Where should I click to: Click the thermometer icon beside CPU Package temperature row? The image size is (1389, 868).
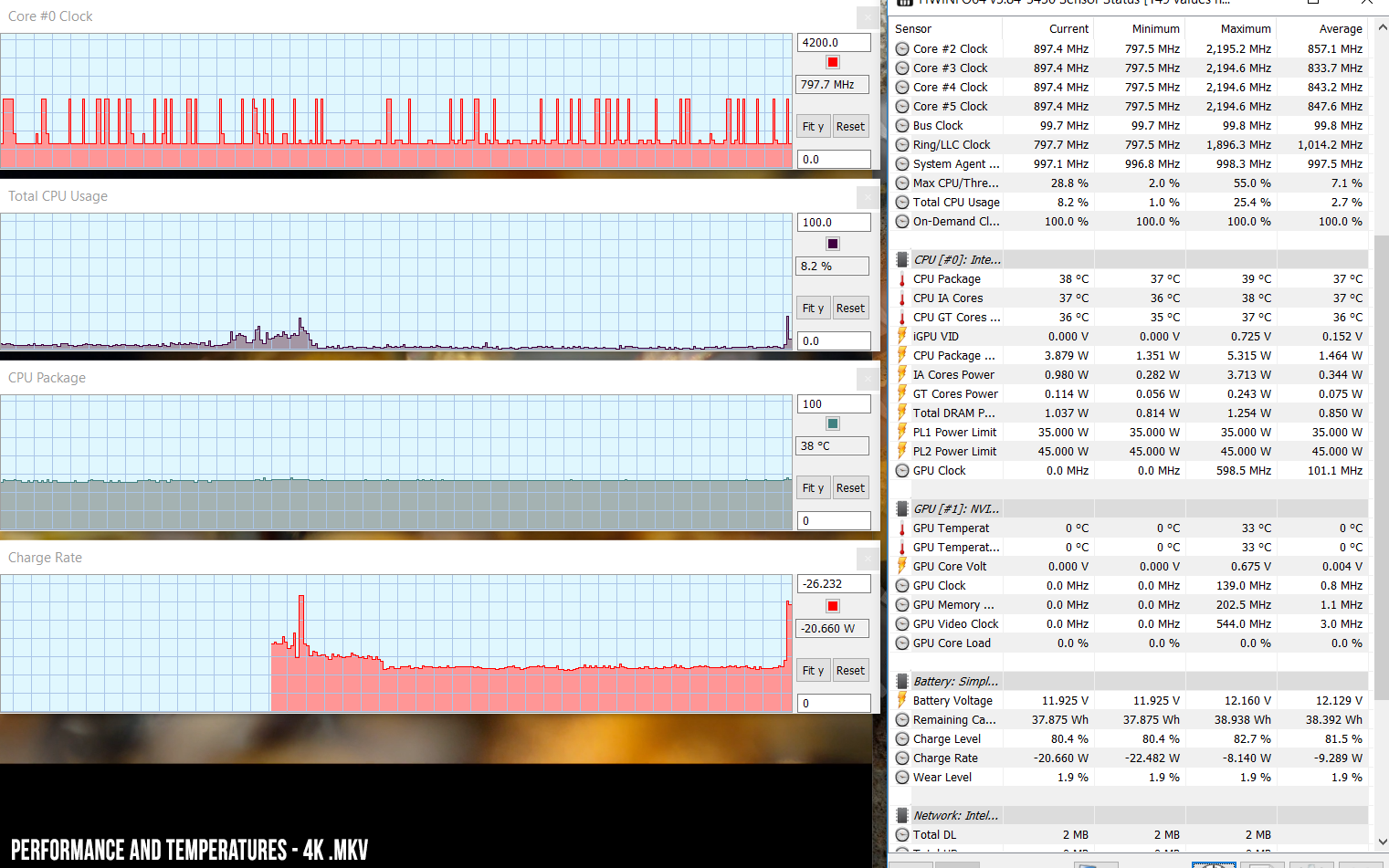pyautogui.click(x=902, y=279)
